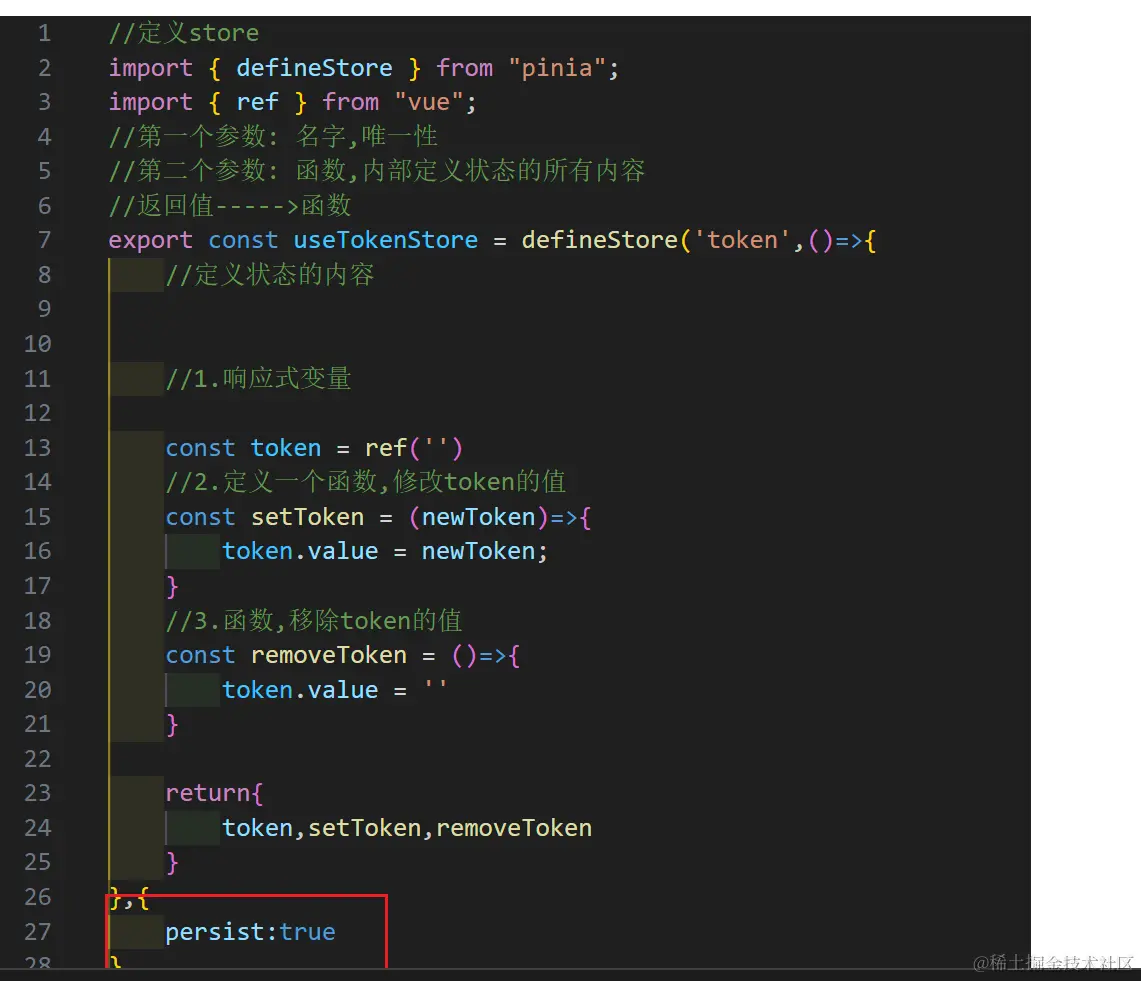Image resolution: width=1141 pixels, height=981 pixels.
Task: Click the comment '//定义store' on line 1
Action: [x=183, y=33]
